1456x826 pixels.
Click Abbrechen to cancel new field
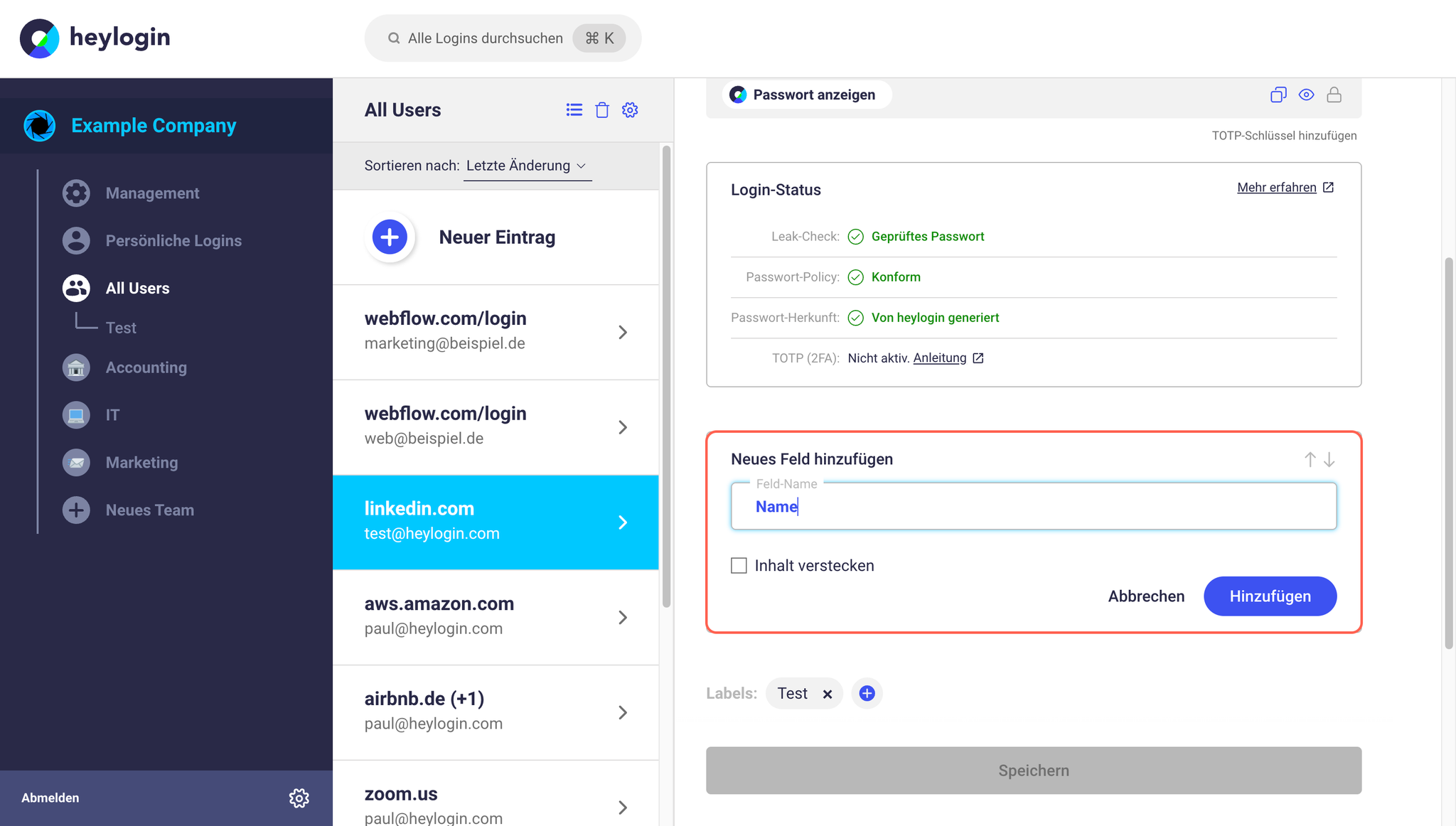[1146, 596]
